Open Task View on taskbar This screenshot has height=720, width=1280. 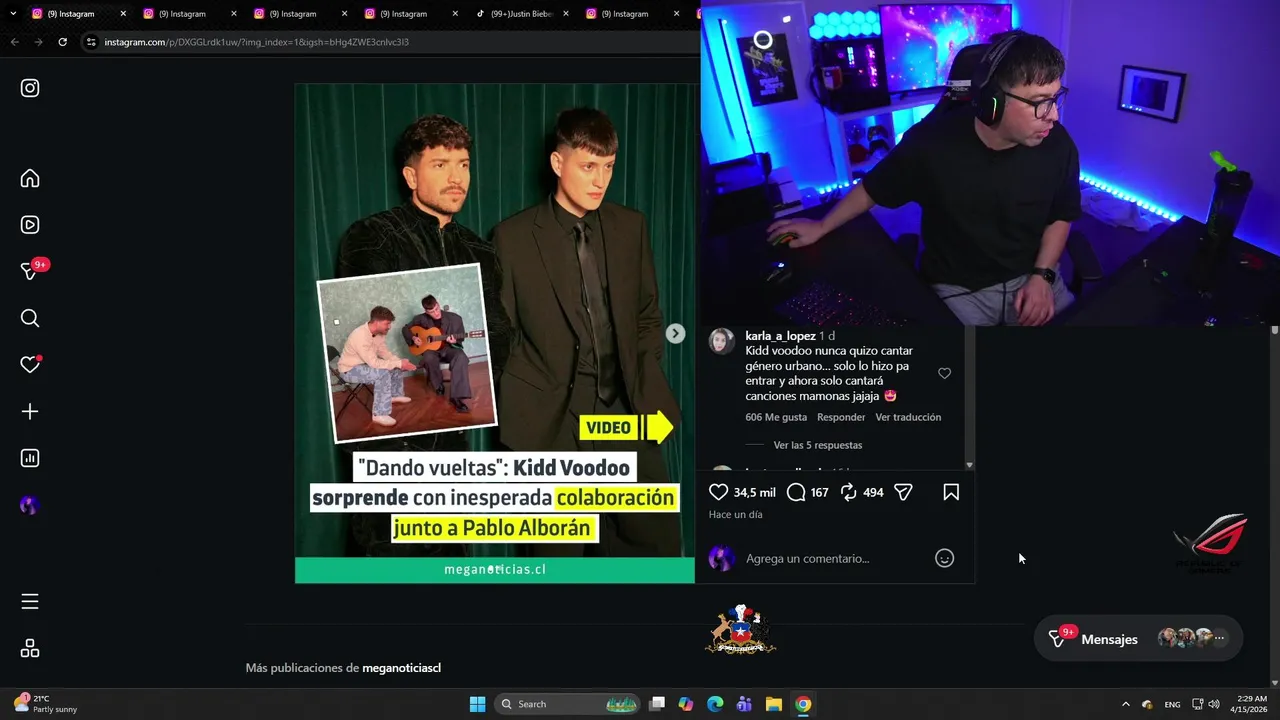pyautogui.click(x=657, y=704)
